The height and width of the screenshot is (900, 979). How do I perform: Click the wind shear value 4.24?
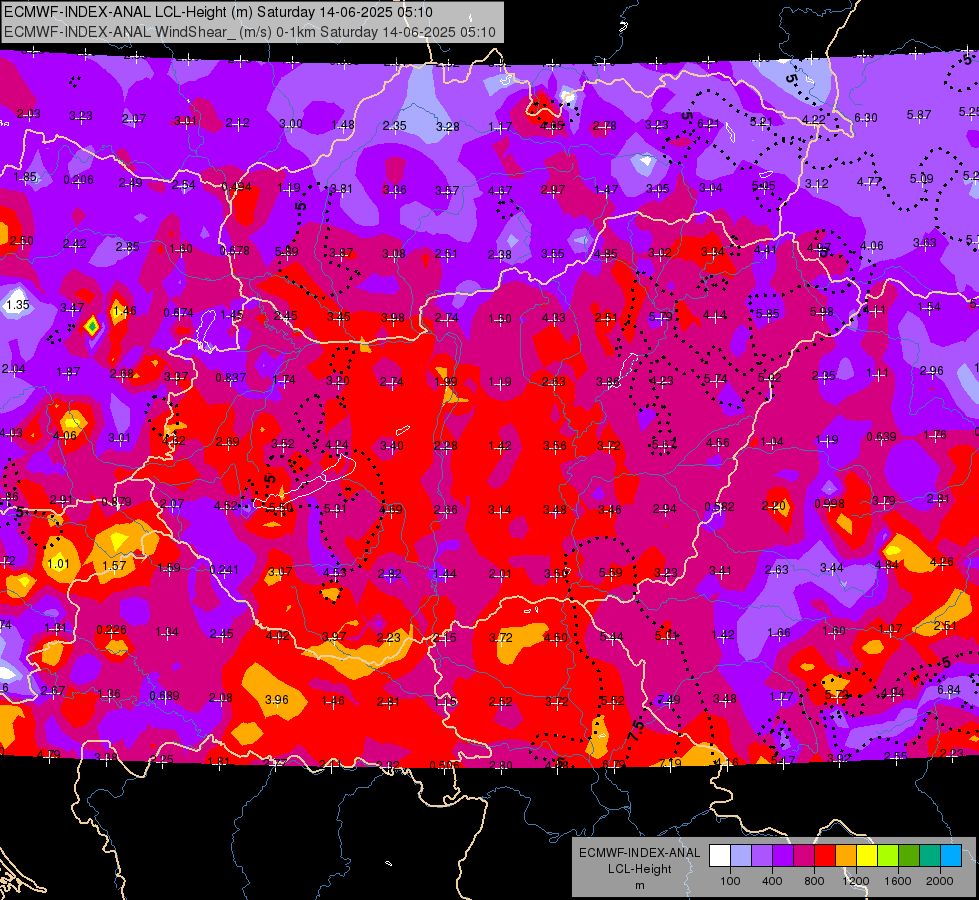337,445
